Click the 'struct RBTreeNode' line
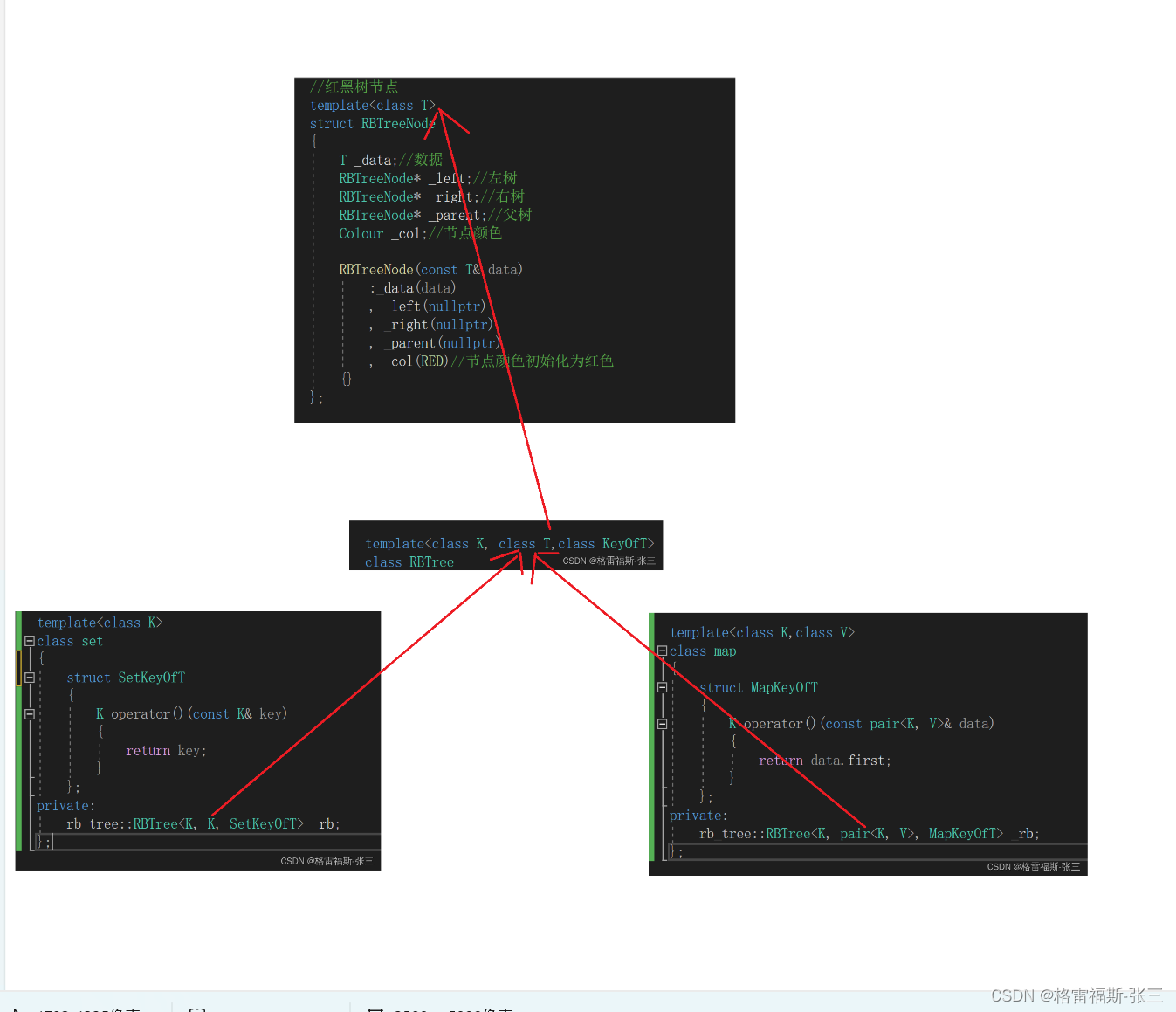Viewport: 1176px width, 1012px height. coord(373,124)
